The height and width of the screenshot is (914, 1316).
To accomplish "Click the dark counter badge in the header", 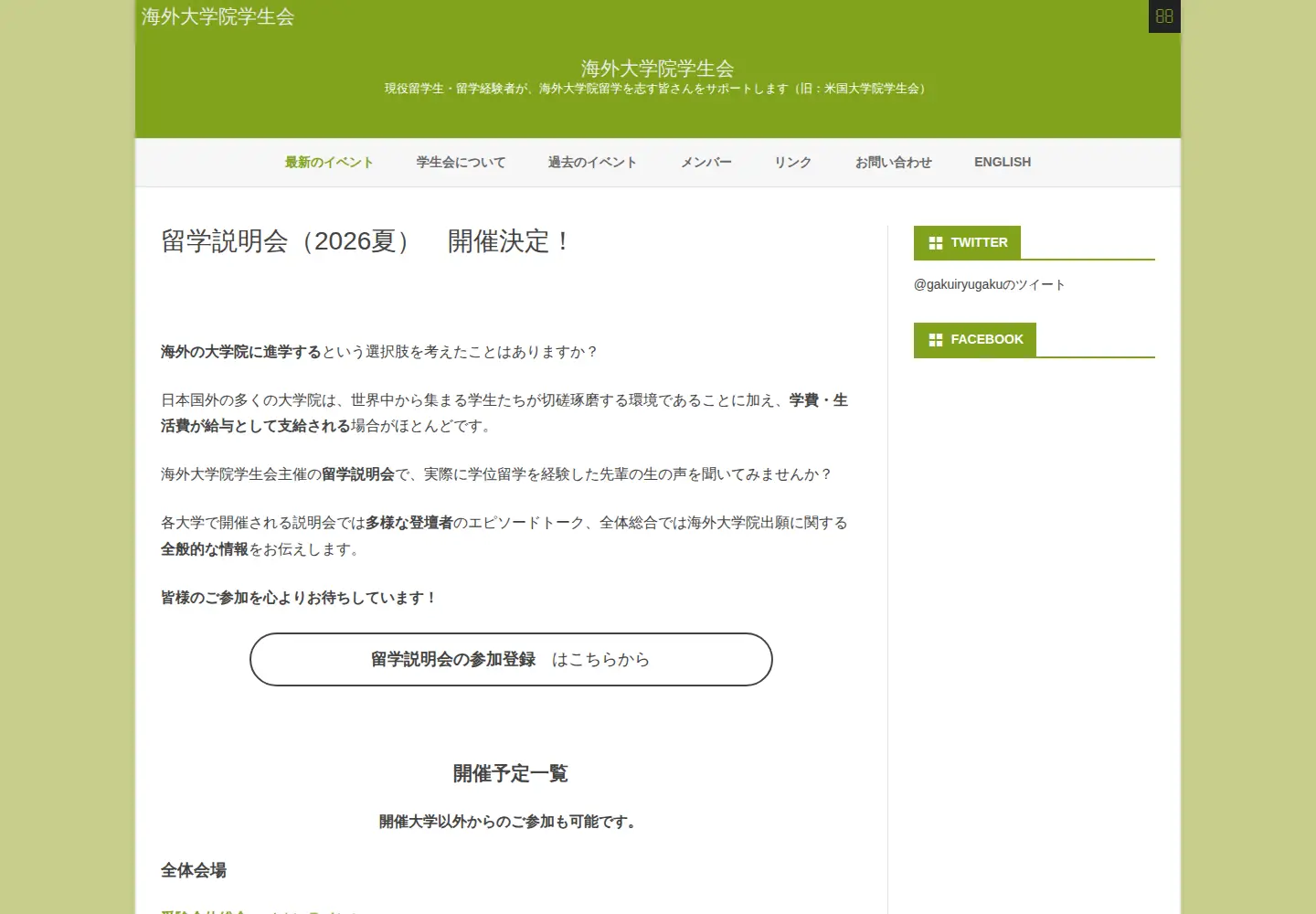I will pyautogui.click(x=1164, y=16).
